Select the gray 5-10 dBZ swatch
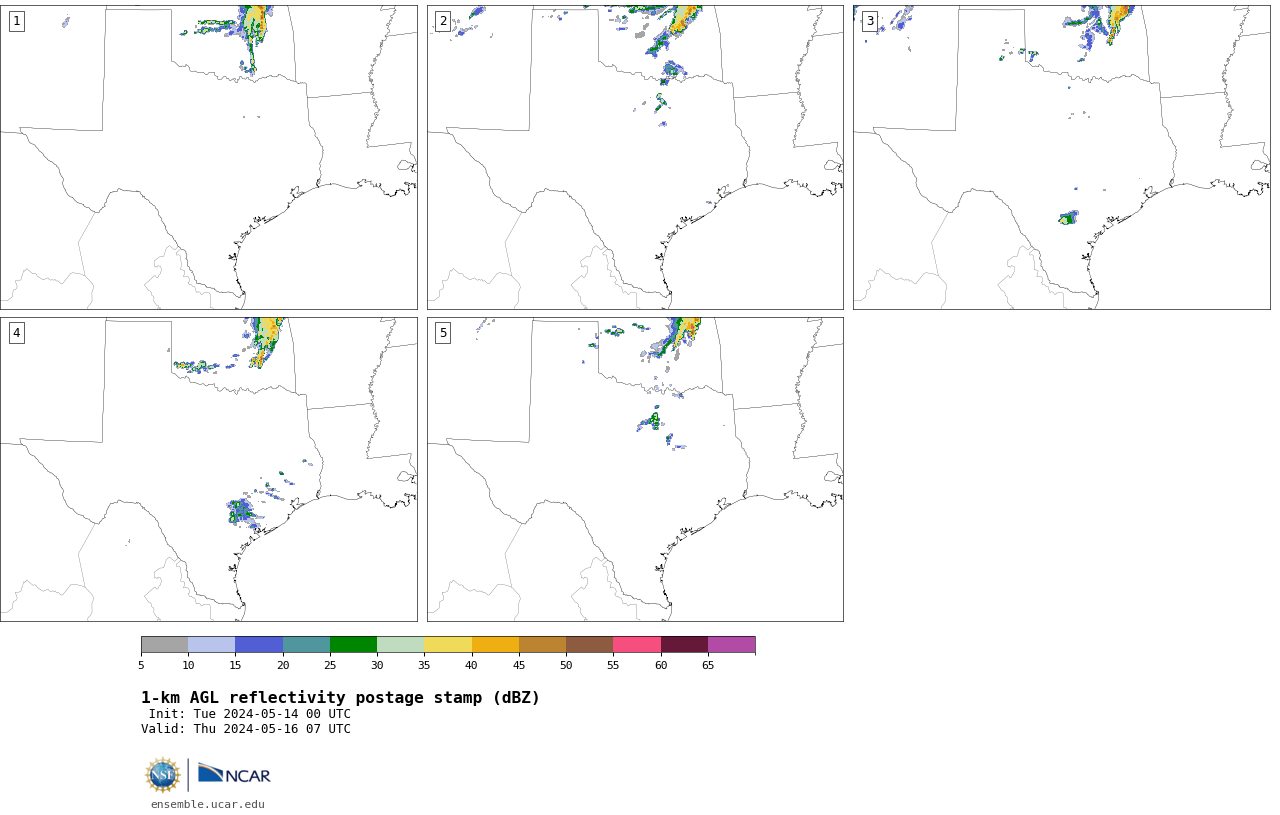1280x815 pixels. (x=164, y=644)
